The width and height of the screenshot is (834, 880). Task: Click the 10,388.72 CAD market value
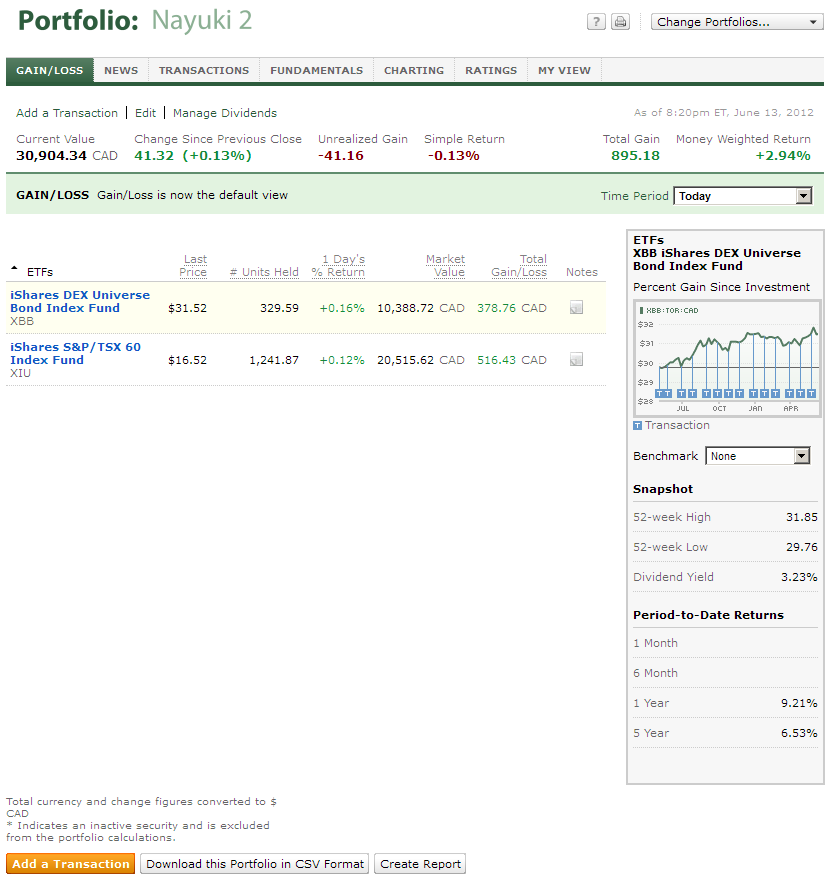coord(421,308)
